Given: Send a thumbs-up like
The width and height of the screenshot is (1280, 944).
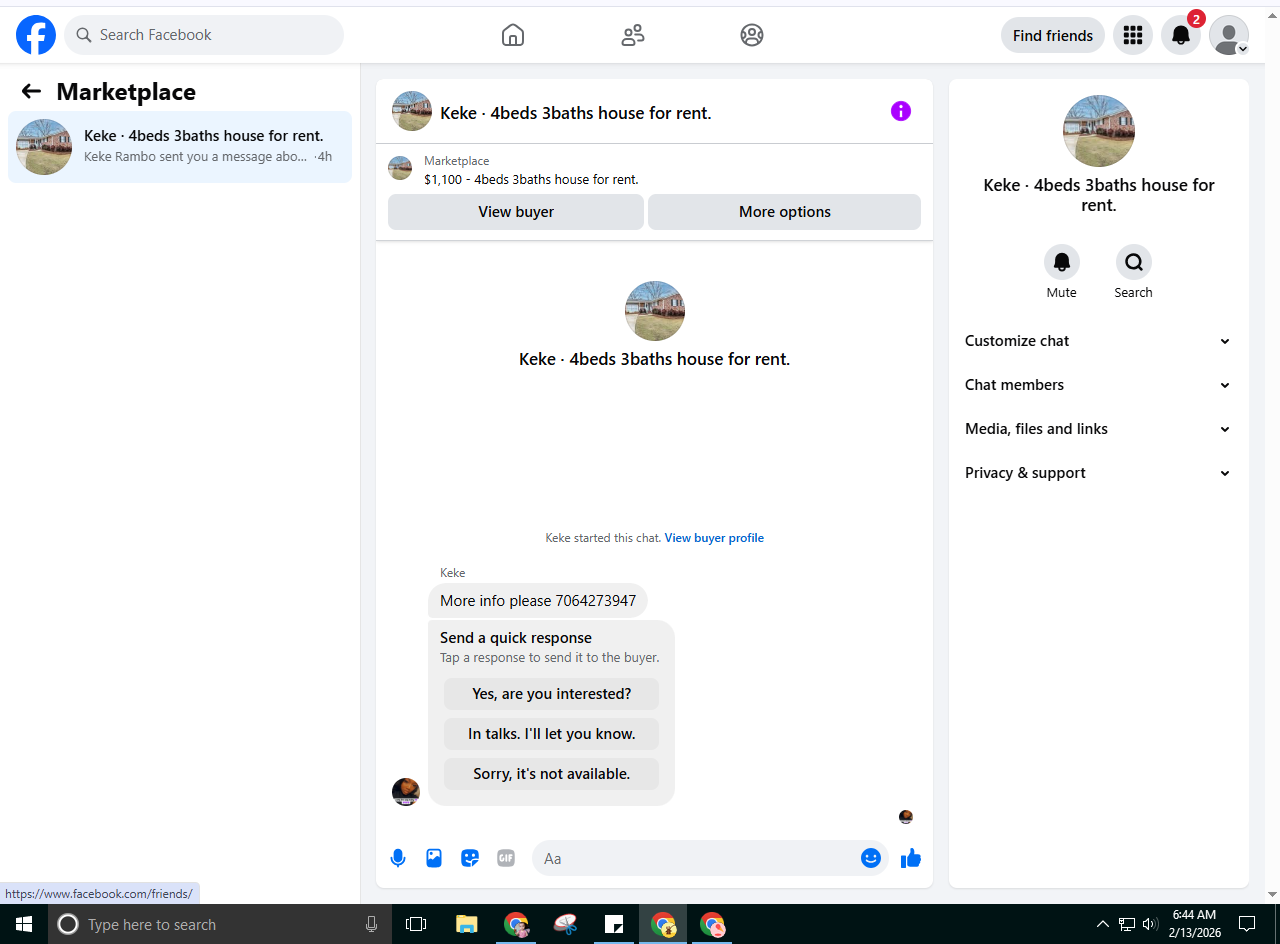Looking at the screenshot, I should point(910,858).
